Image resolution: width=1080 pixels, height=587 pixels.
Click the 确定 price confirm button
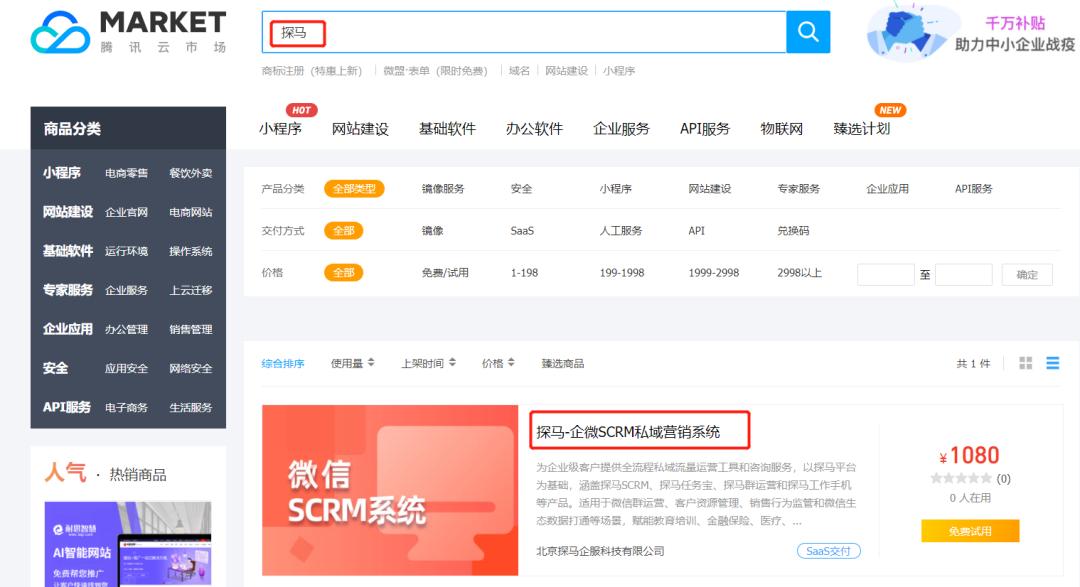click(1027, 274)
